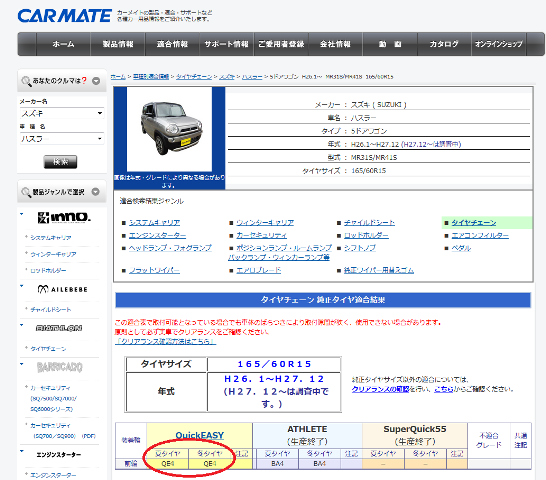Viewport: 546px width, 480px height.
Task: Click the 車種別適合情報 breadcrumb link
Action: tap(151, 77)
